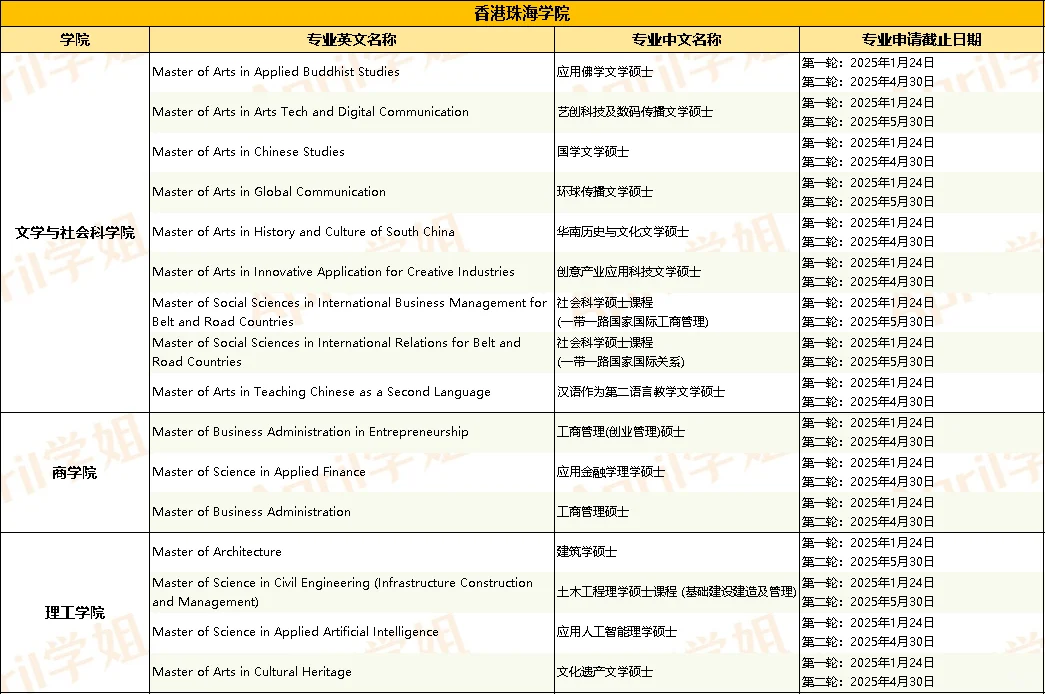
Task: Click the 应用金融学理学硕士 cell
Action: (676, 472)
